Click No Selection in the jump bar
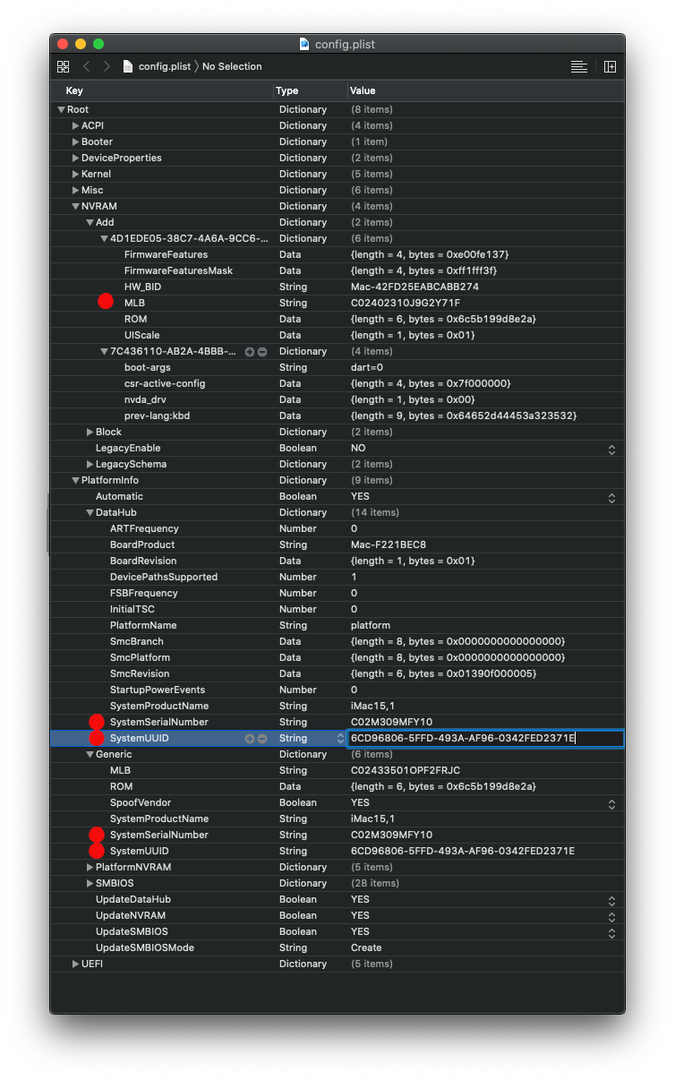Screen dimensions: 675x1080 pyautogui.click(x=232, y=67)
